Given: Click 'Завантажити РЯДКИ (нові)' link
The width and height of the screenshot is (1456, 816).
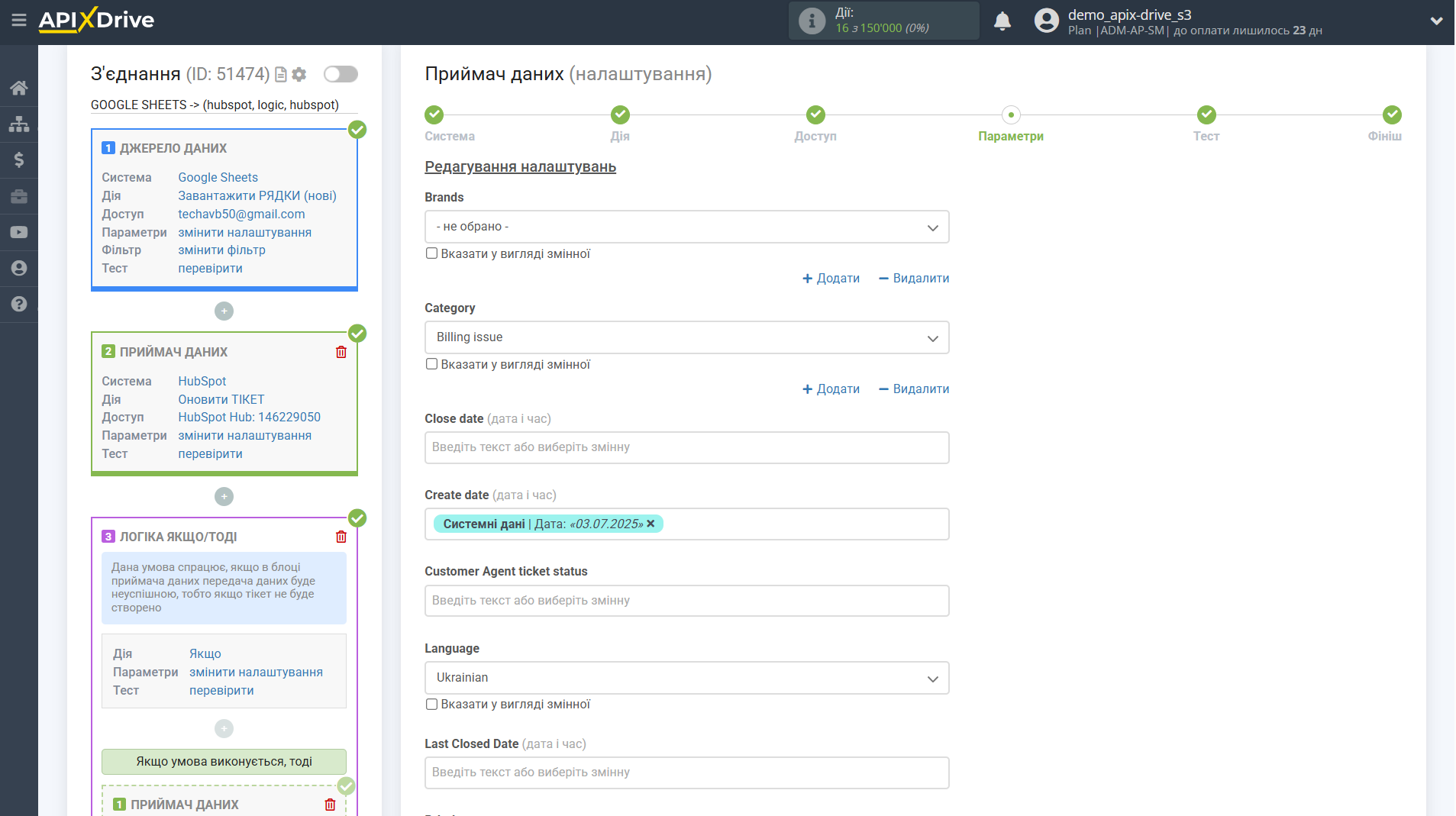Looking at the screenshot, I should pyautogui.click(x=257, y=195).
